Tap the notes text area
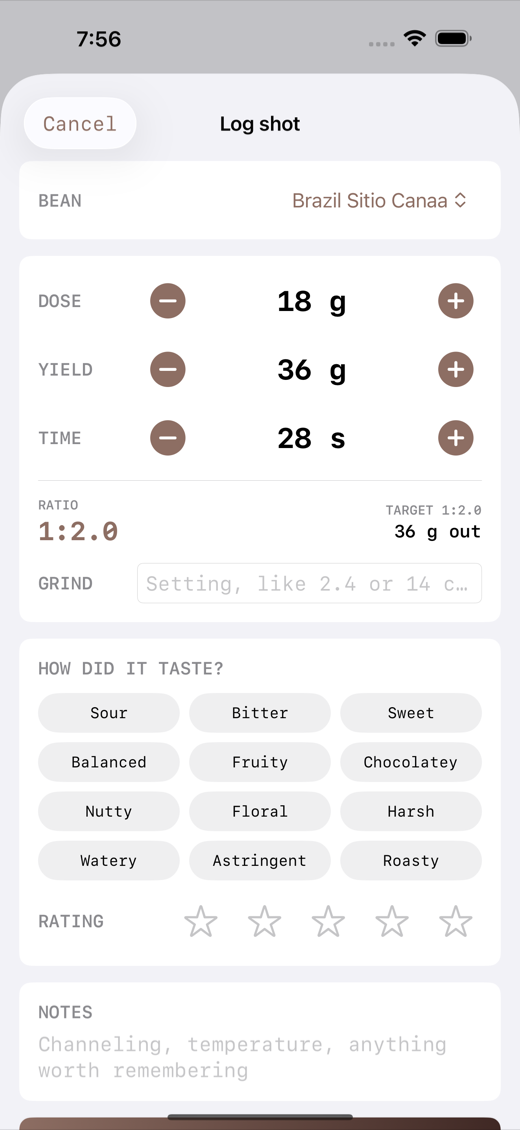This screenshot has height=1130, width=520. coord(260,1057)
